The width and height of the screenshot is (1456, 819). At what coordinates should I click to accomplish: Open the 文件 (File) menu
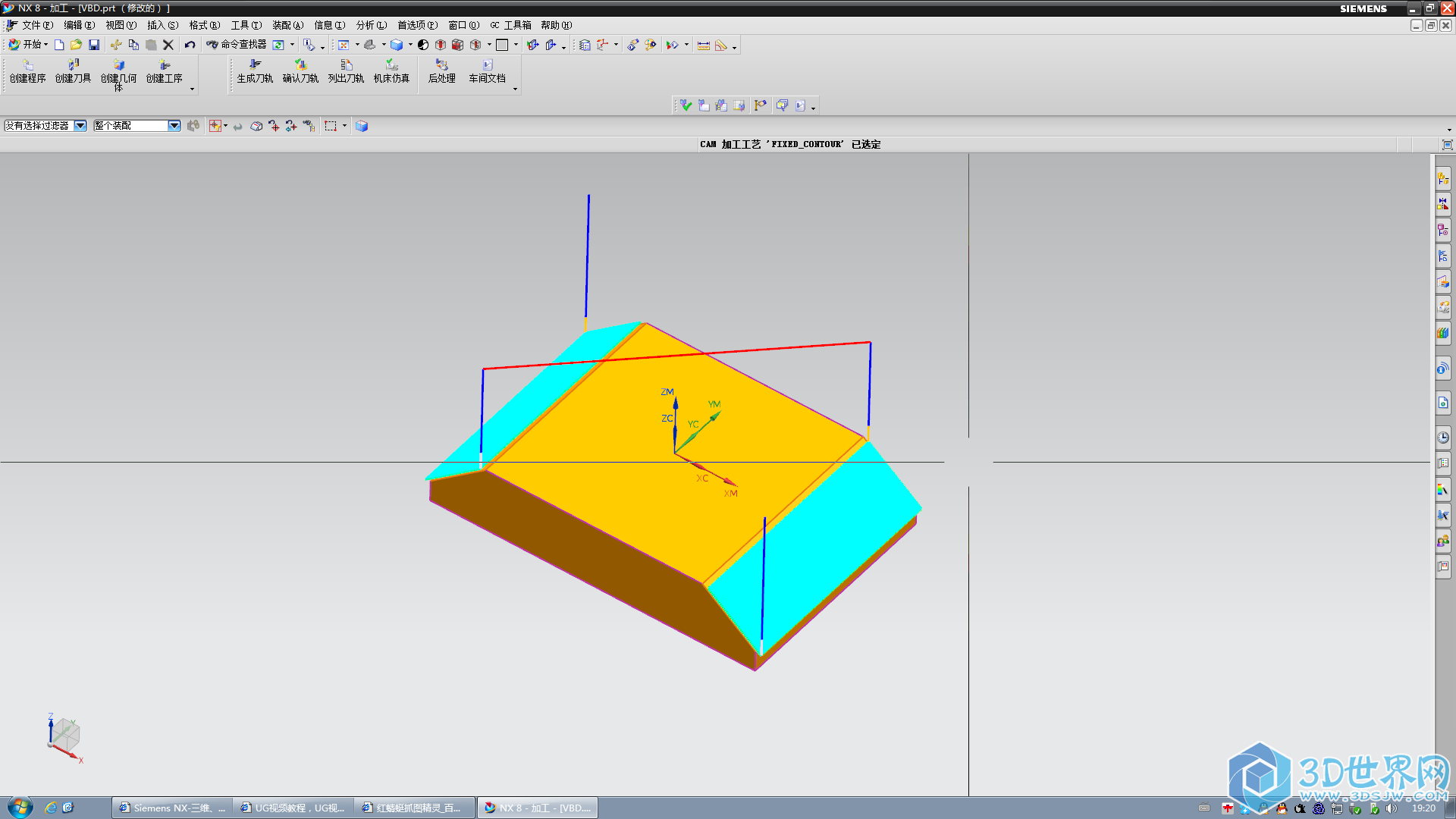36,25
